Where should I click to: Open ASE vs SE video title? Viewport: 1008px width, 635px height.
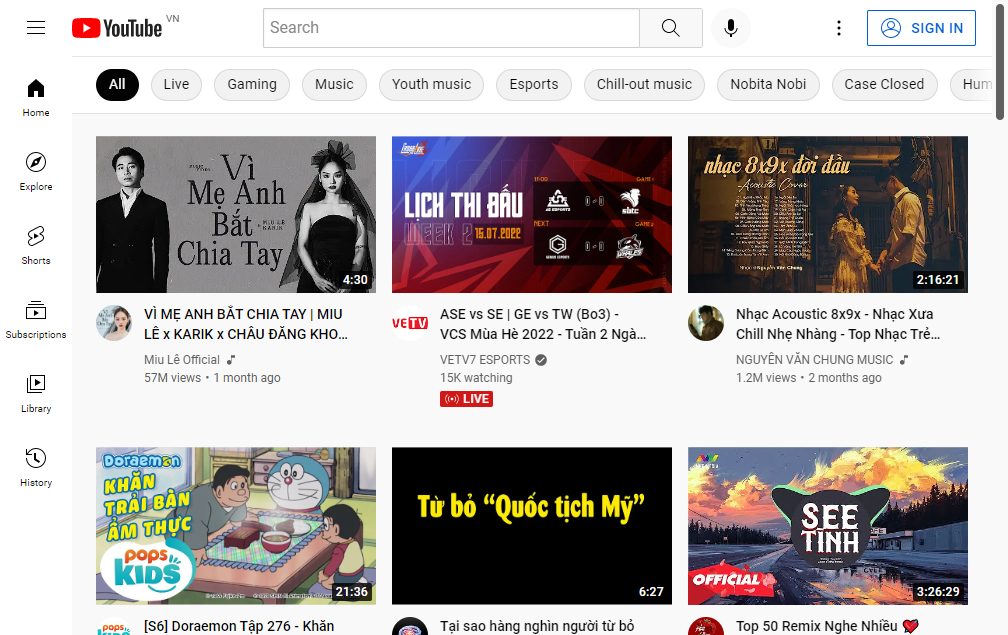tap(543, 324)
